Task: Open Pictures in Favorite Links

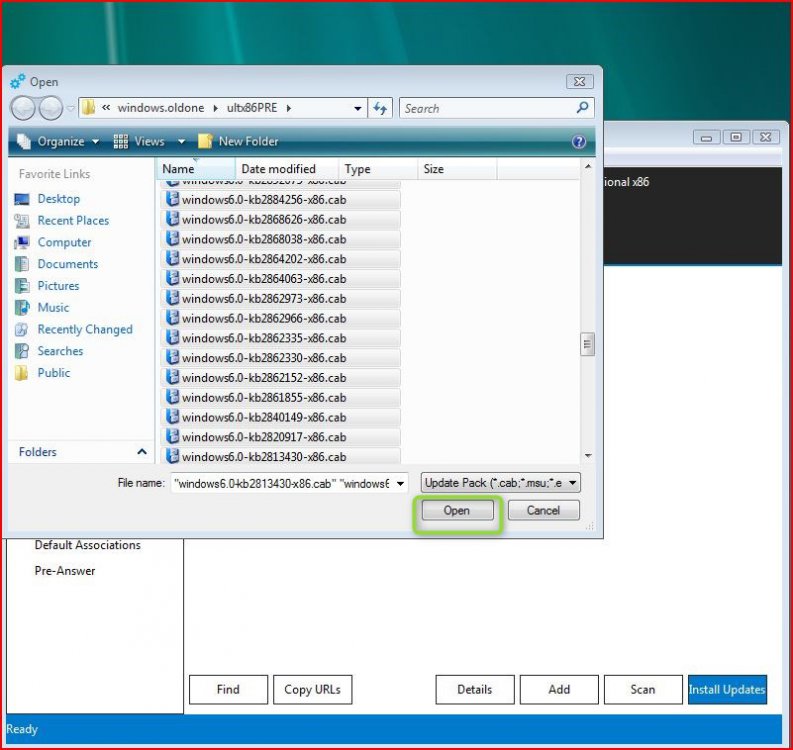Action: 58,286
